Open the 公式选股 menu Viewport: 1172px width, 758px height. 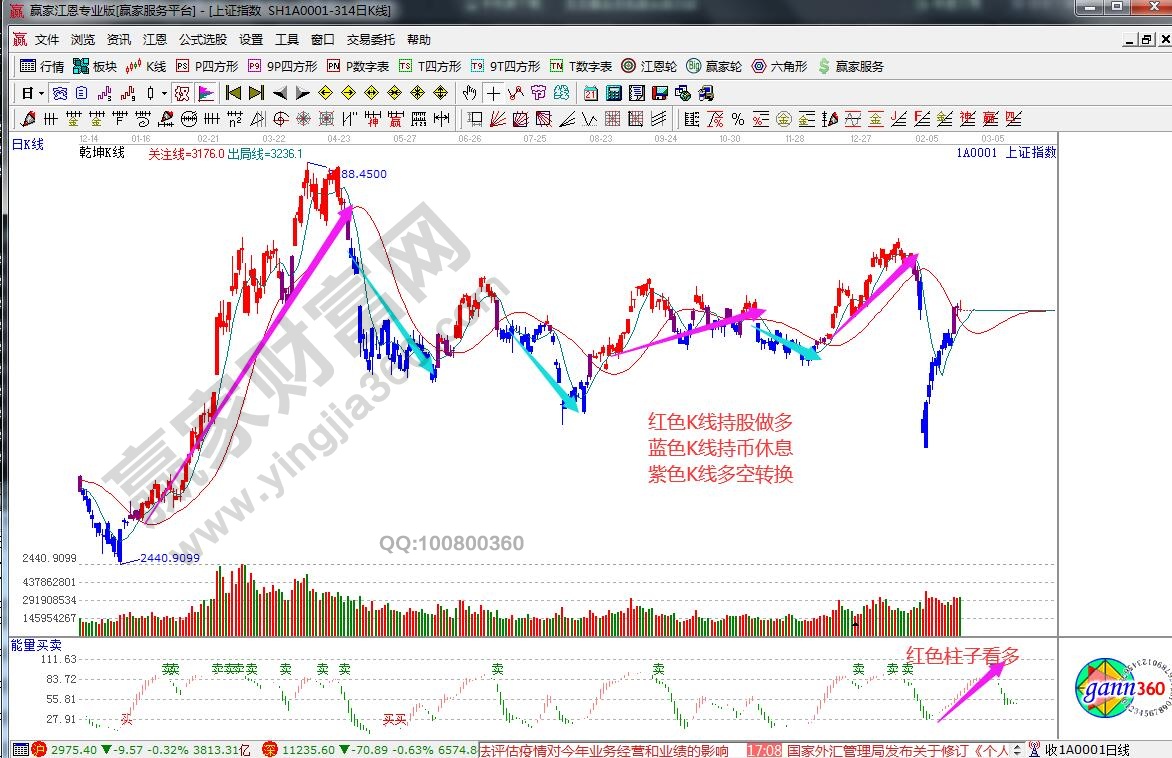[203, 40]
